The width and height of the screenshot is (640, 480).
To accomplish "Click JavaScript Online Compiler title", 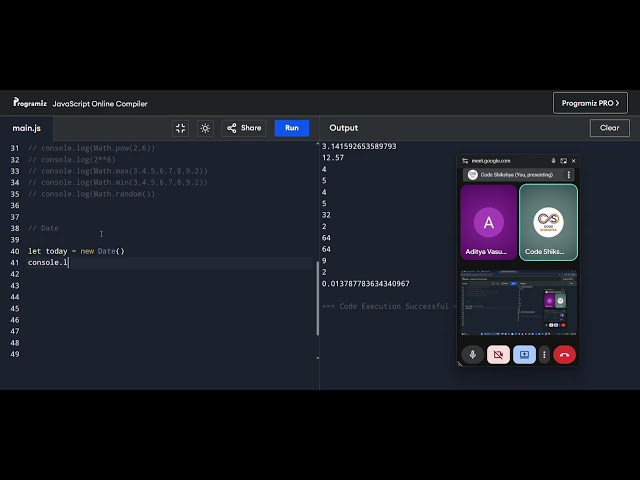I will 100,104.
